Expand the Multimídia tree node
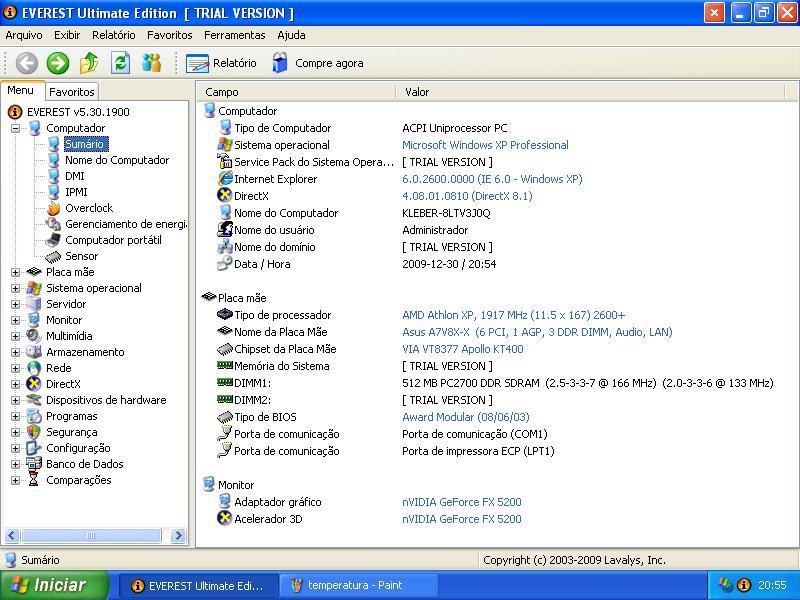This screenshot has width=800, height=600. point(15,336)
